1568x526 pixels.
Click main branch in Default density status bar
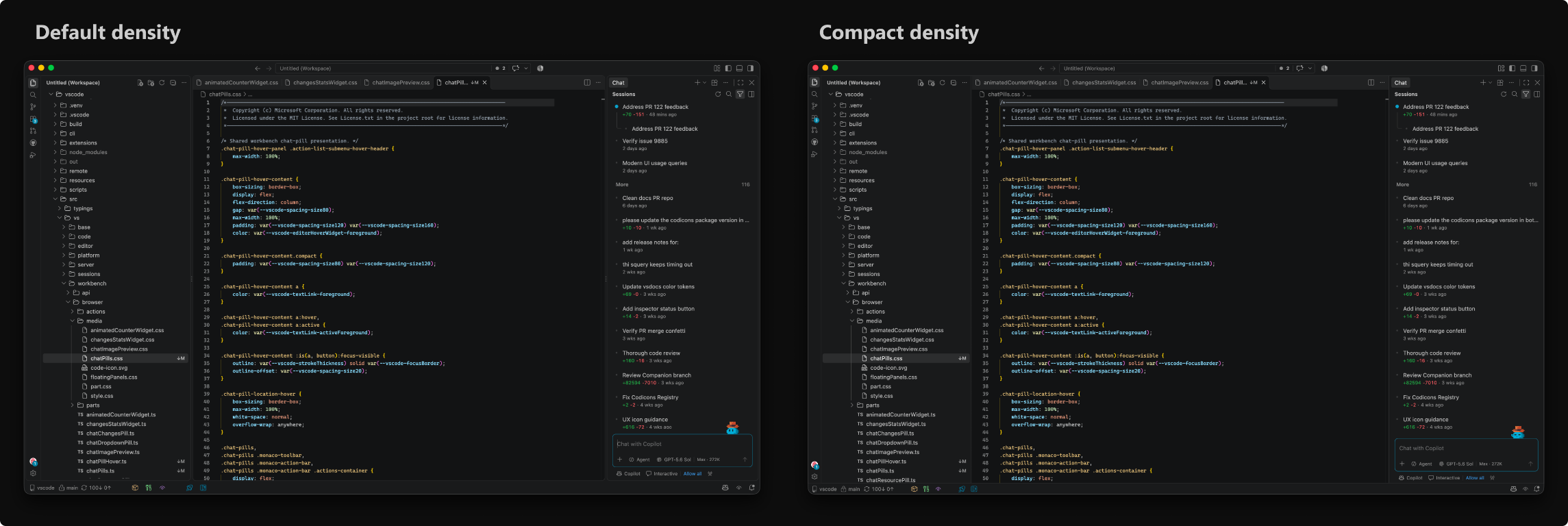pos(69,488)
